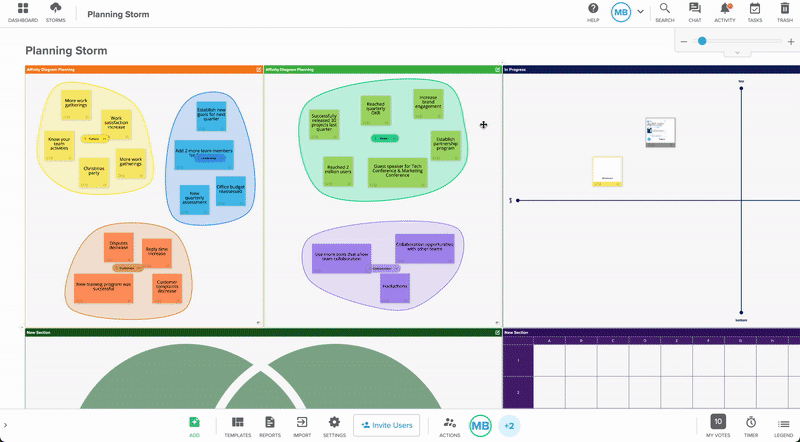
Task: Select the Office budget reassessed note
Action: [231, 191]
